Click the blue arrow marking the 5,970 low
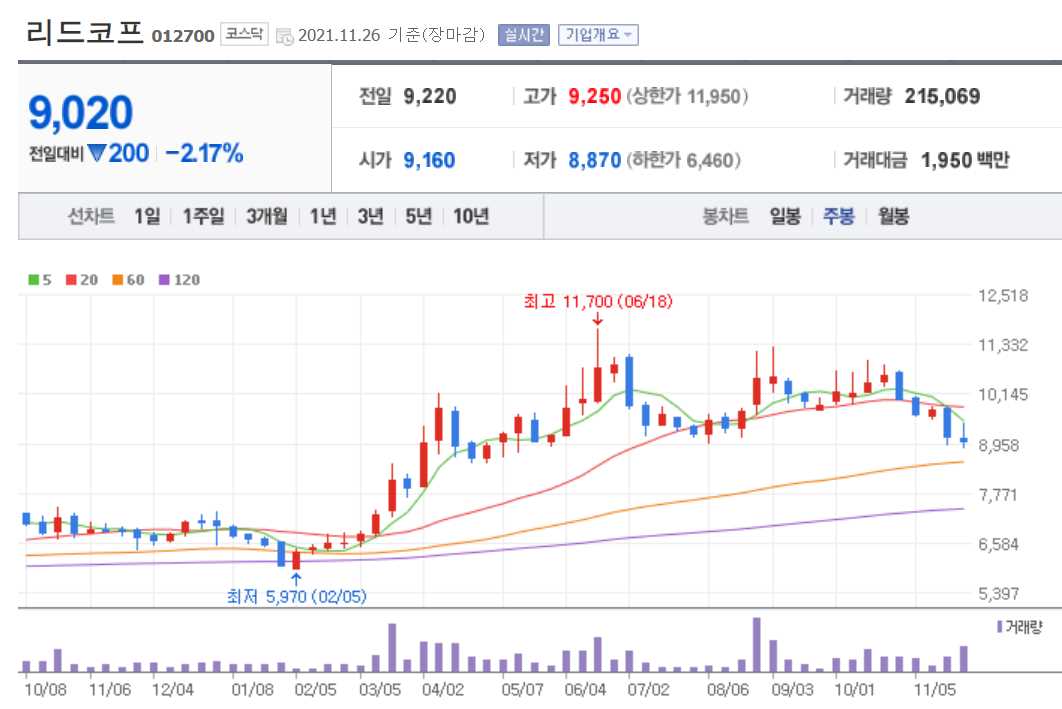This screenshot has width=1062, height=709. tap(296, 578)
